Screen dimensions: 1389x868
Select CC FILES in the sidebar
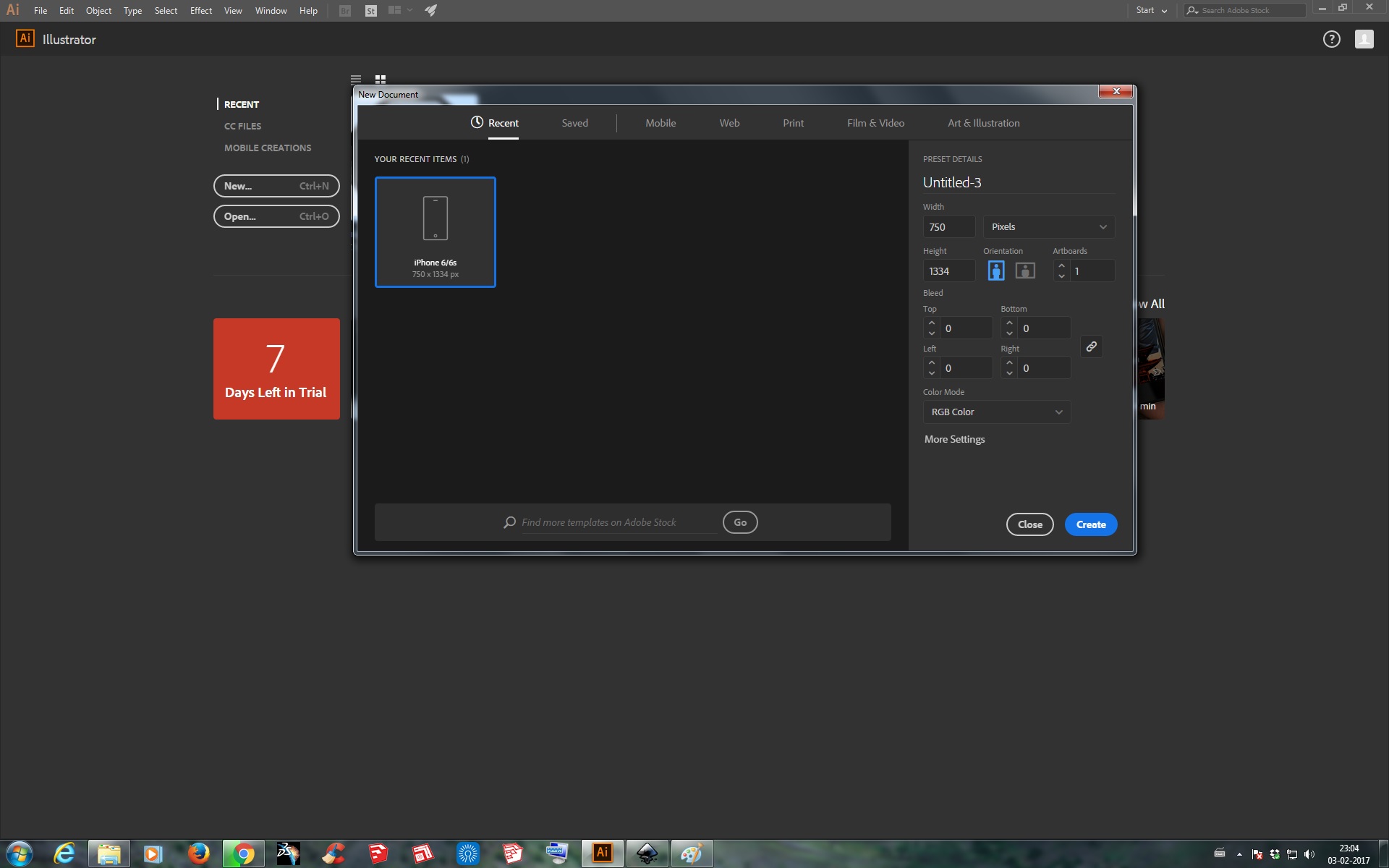coord(242,126)
